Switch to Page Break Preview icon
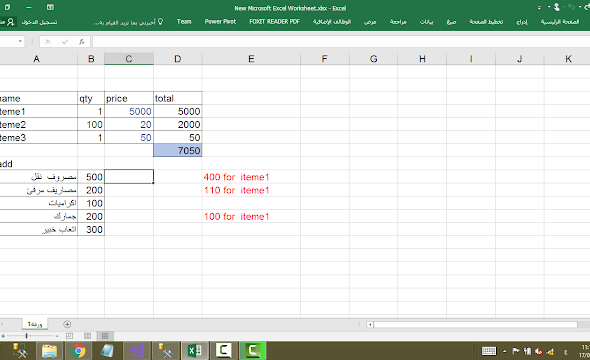The height and width of the screenshot is (360, 590). coord(70,336)
